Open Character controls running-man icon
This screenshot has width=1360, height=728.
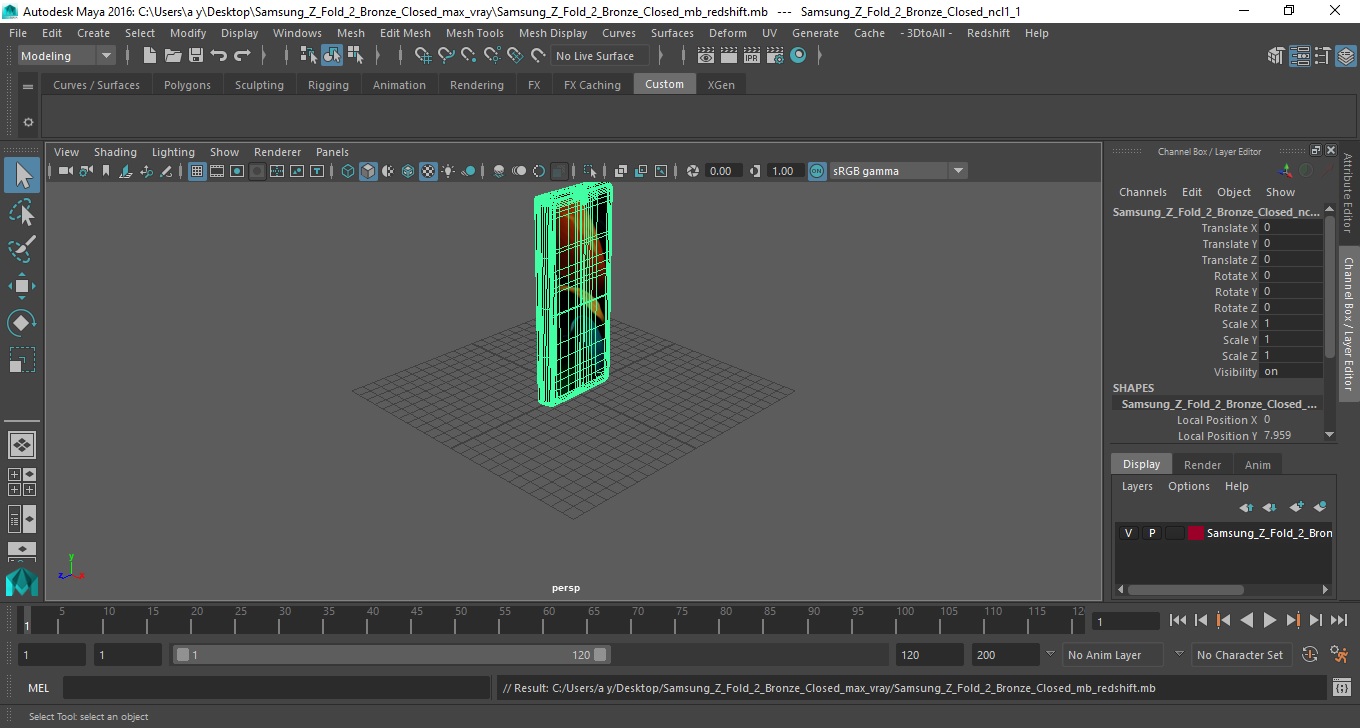pos(1339,655)
